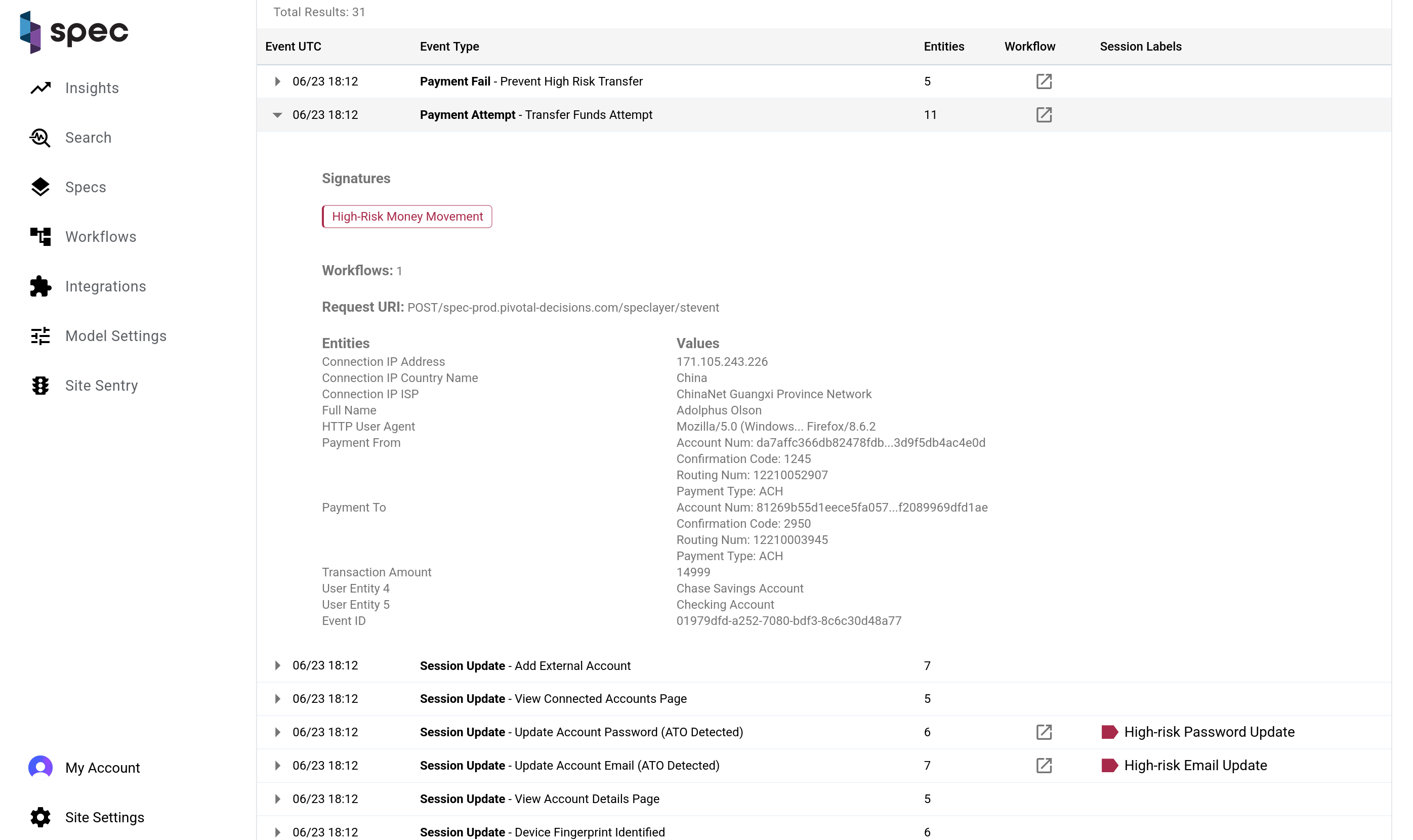1413x840 pixels.
Task: Open workflow link for Payment Fail row
Action: click(x=1044, y=81)
